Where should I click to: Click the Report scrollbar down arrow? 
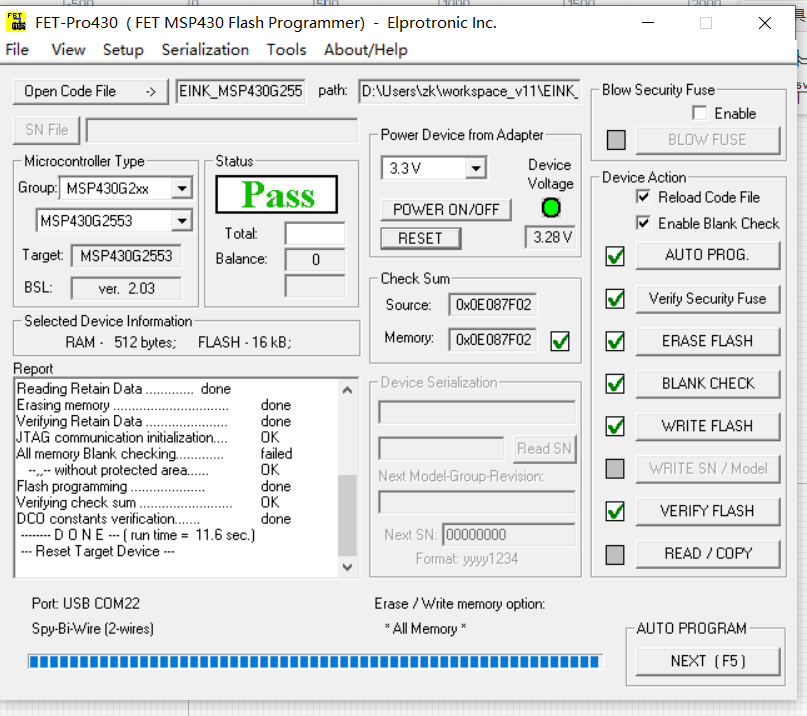[x=347, y=567]
